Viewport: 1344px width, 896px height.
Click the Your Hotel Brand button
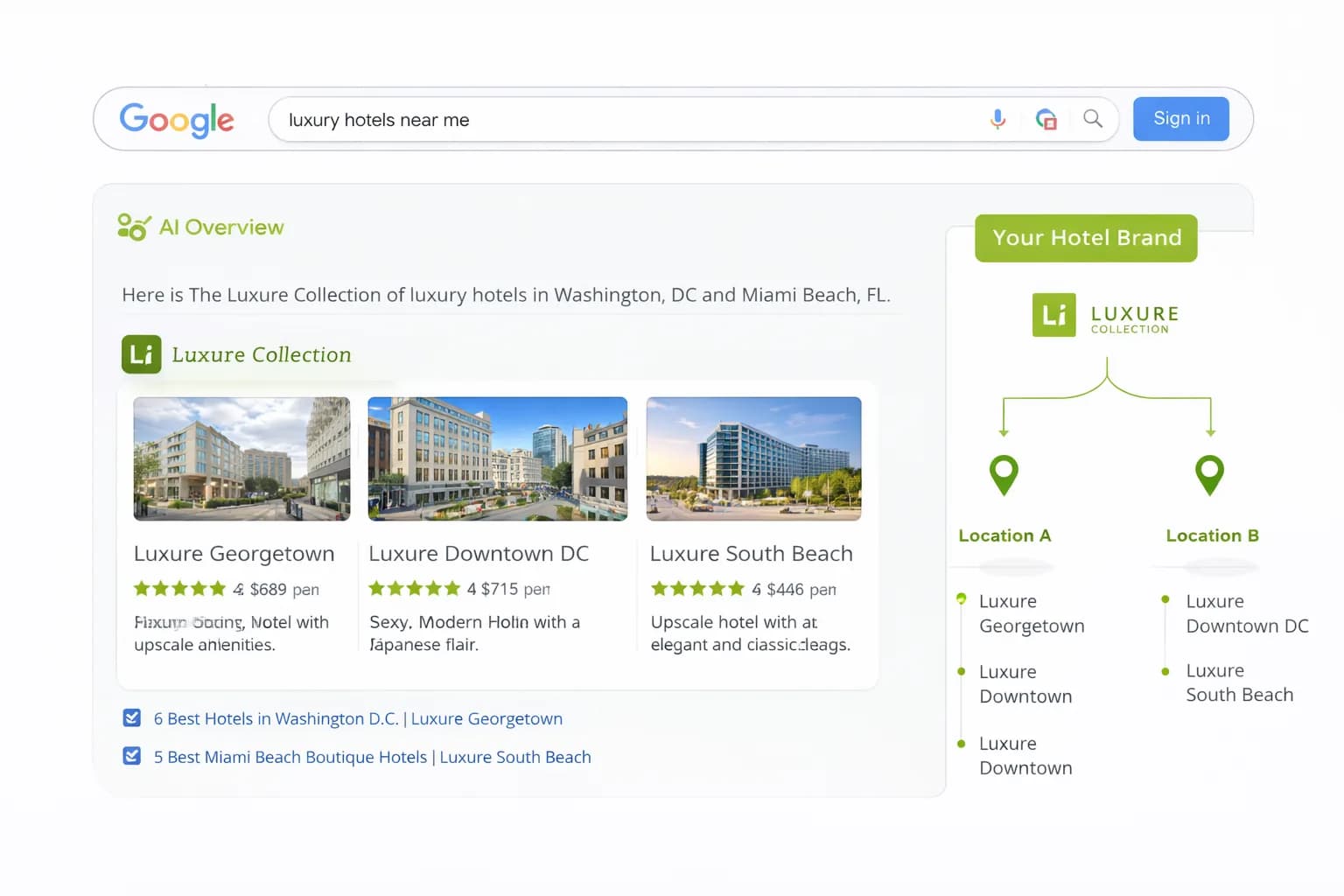pos(1086,238)
